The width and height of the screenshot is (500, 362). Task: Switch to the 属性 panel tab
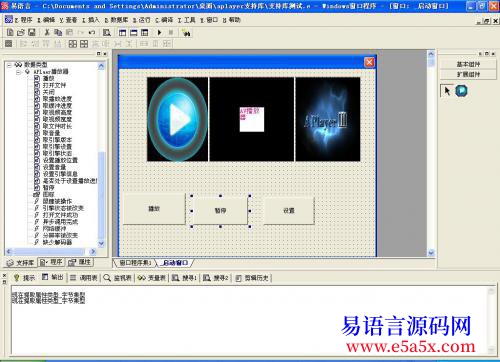(79, 262)
